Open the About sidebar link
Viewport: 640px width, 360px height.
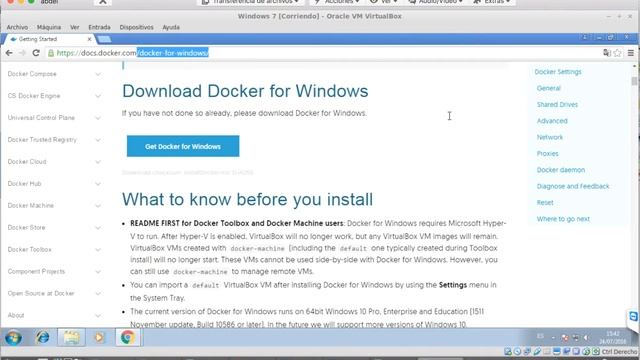pyautogui.click(x=16, y=315)
